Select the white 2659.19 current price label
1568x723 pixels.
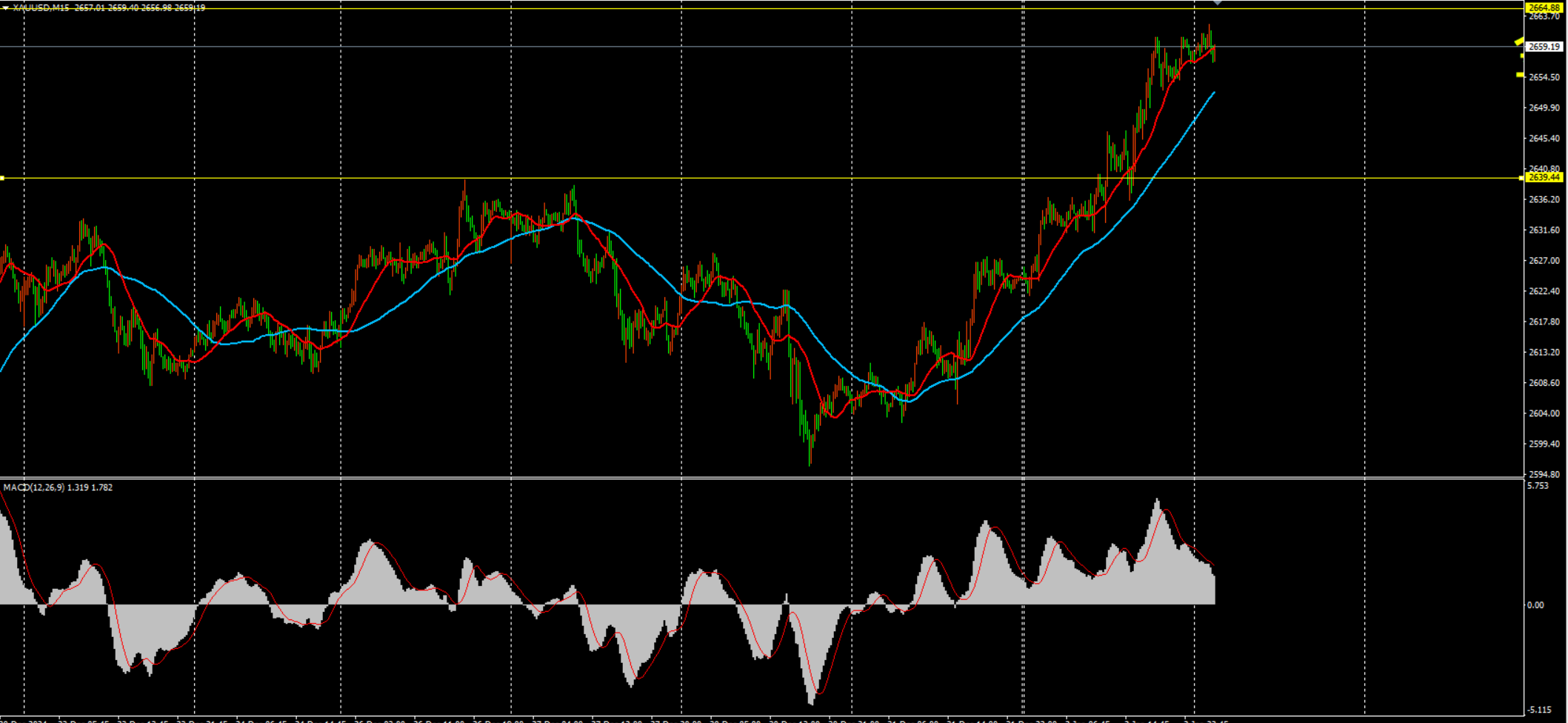(x=1544, y=47)
